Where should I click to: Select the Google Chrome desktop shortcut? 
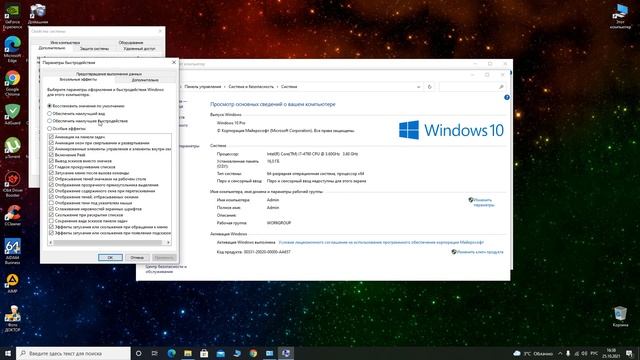click(x=12, y=83)
